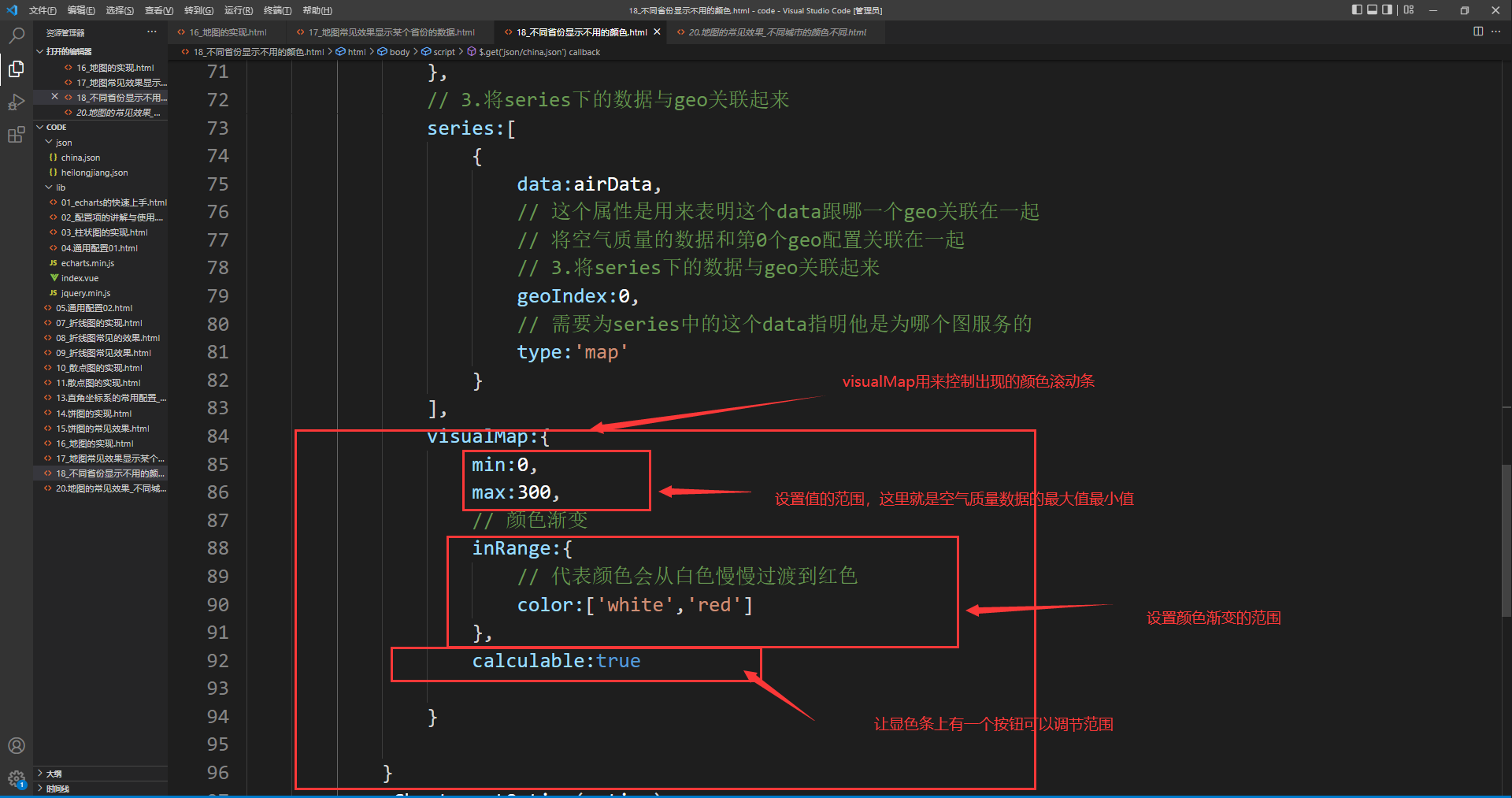Screen dimensions: 1512x798
Task: Open jquery.min.js in the explorer
Action: click(x=86, y=293)
